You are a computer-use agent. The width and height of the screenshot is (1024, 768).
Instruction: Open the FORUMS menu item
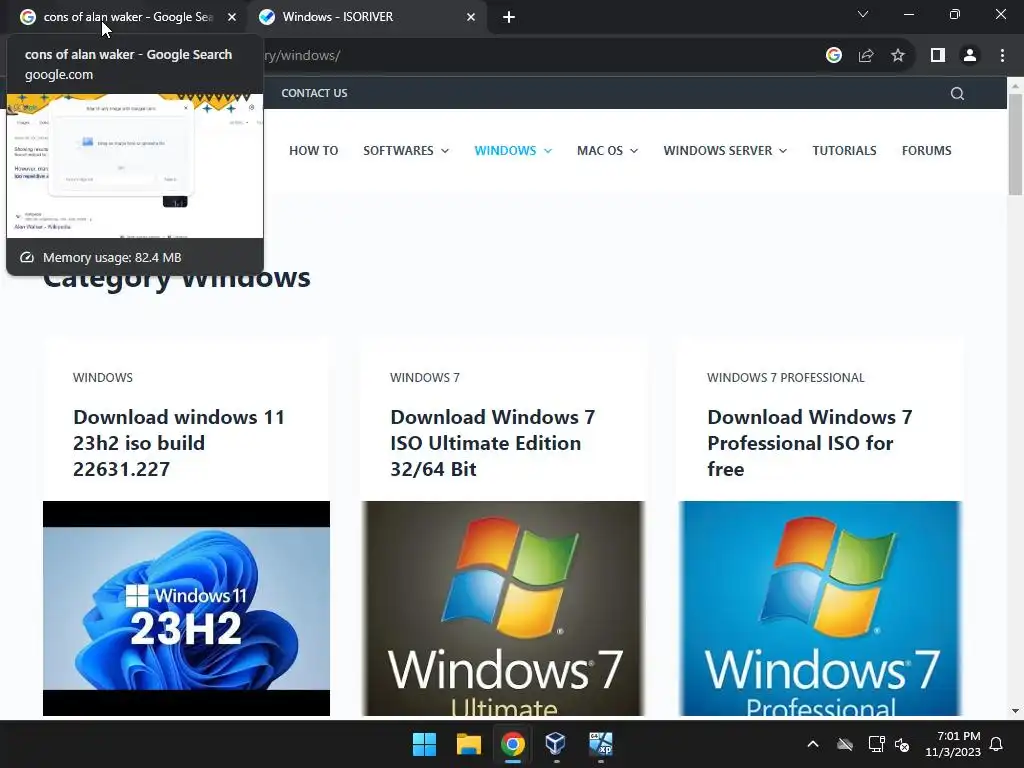927,151
